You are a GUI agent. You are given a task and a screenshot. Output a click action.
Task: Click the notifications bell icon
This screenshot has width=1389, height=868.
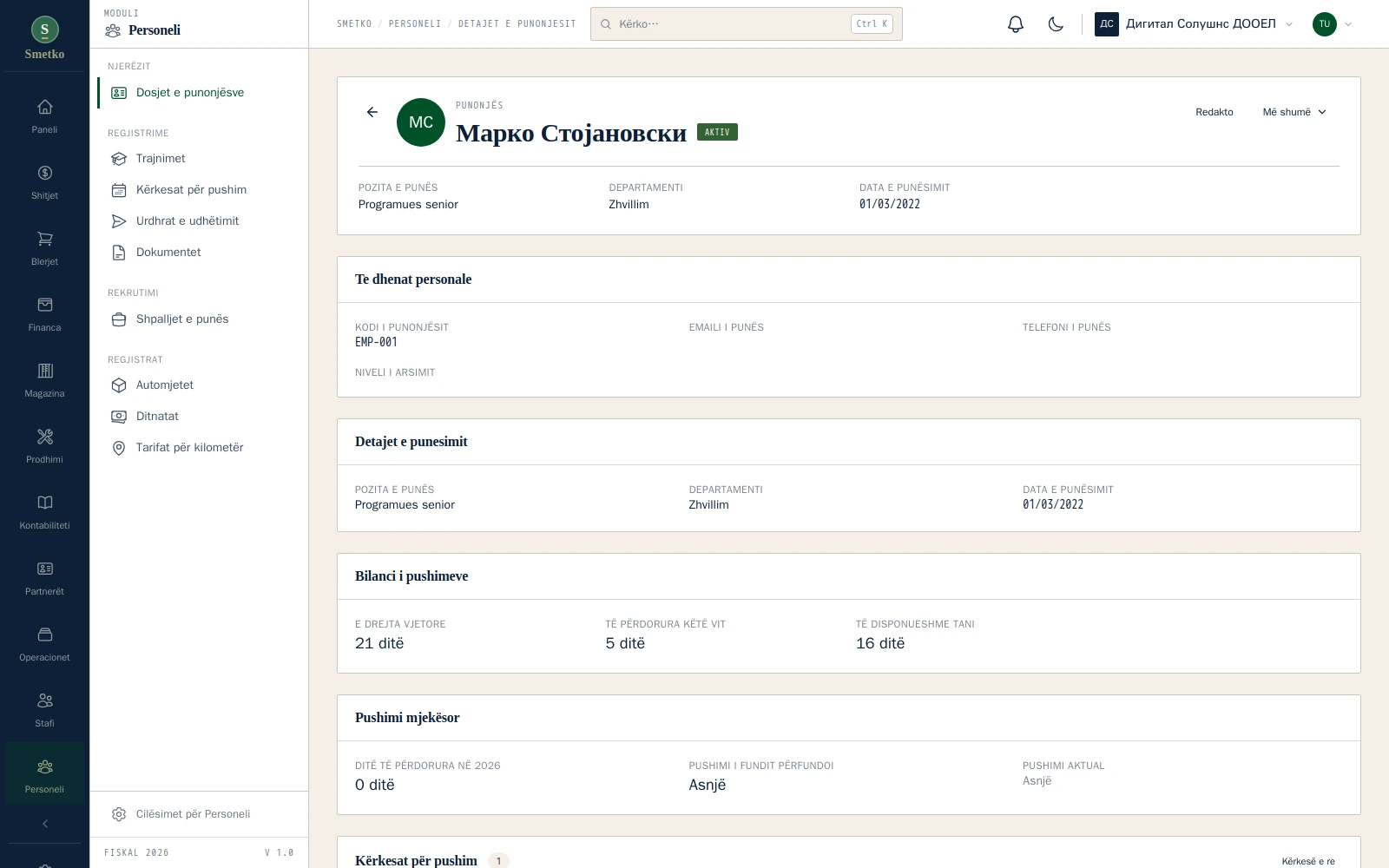coord(1016,24)
